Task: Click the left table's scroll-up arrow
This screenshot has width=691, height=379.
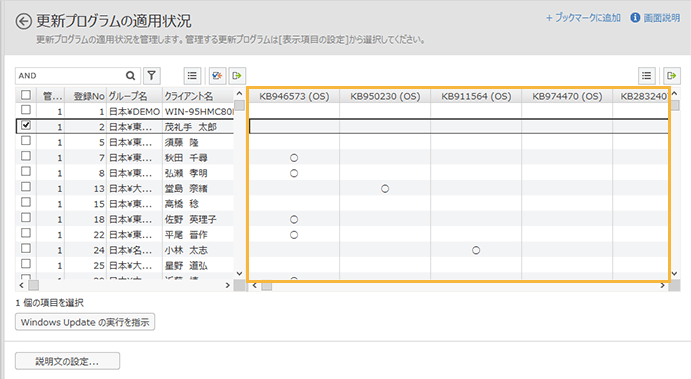Action: tap(239, 93)
